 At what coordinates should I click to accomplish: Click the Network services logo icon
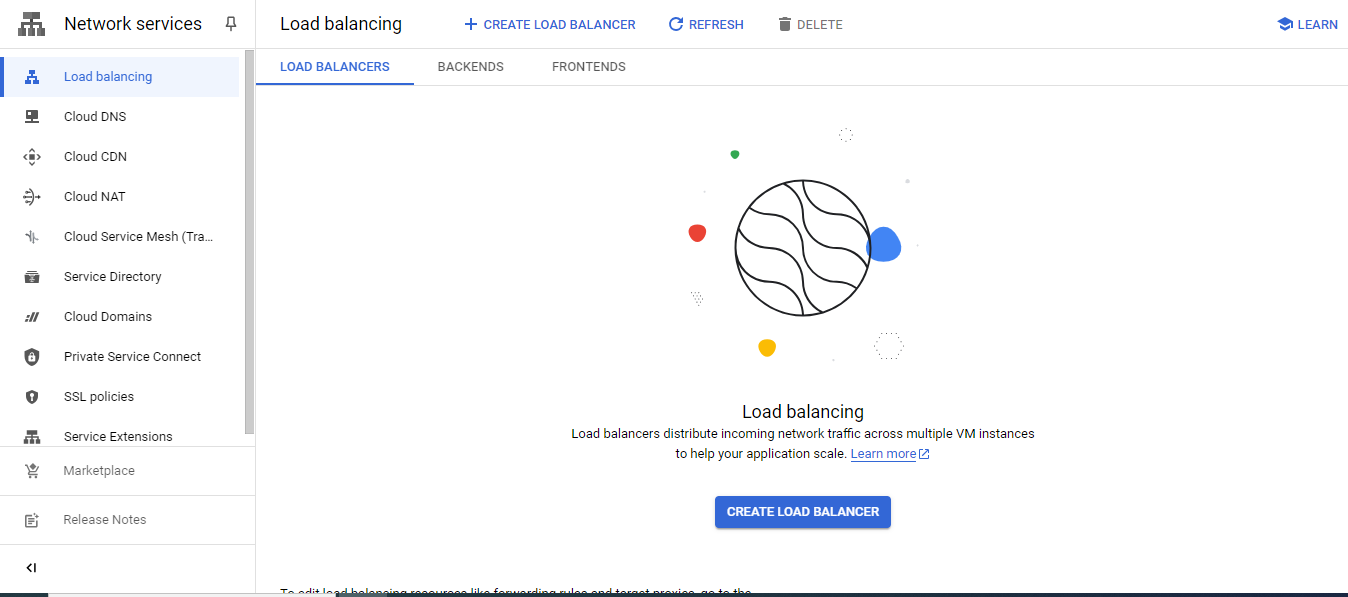coord(31,22)
